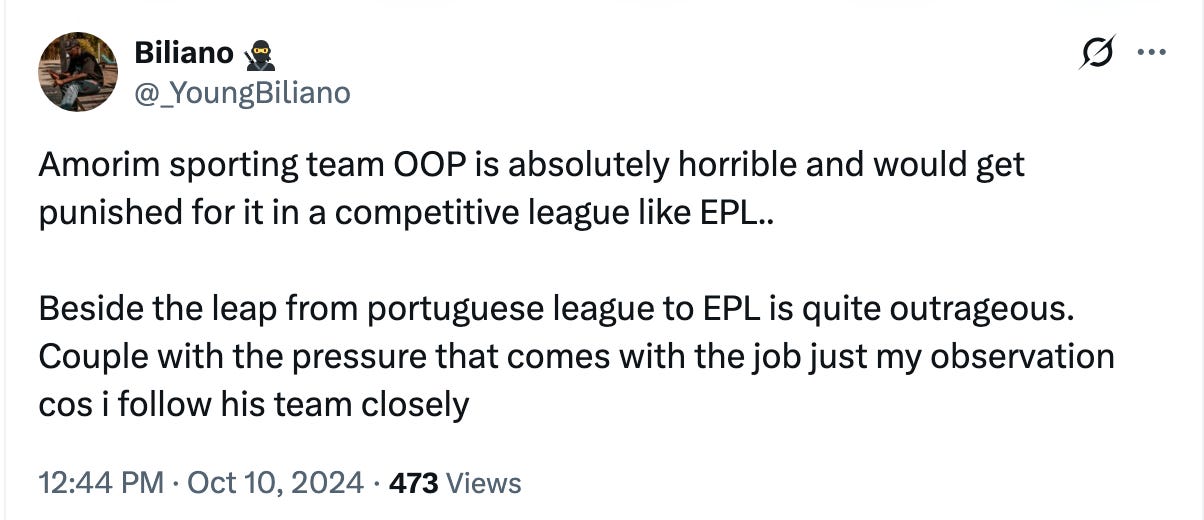Click the 12:44 PM timestamp
The width and height of the screenshot is (1204, 520).
click(100, 483)
